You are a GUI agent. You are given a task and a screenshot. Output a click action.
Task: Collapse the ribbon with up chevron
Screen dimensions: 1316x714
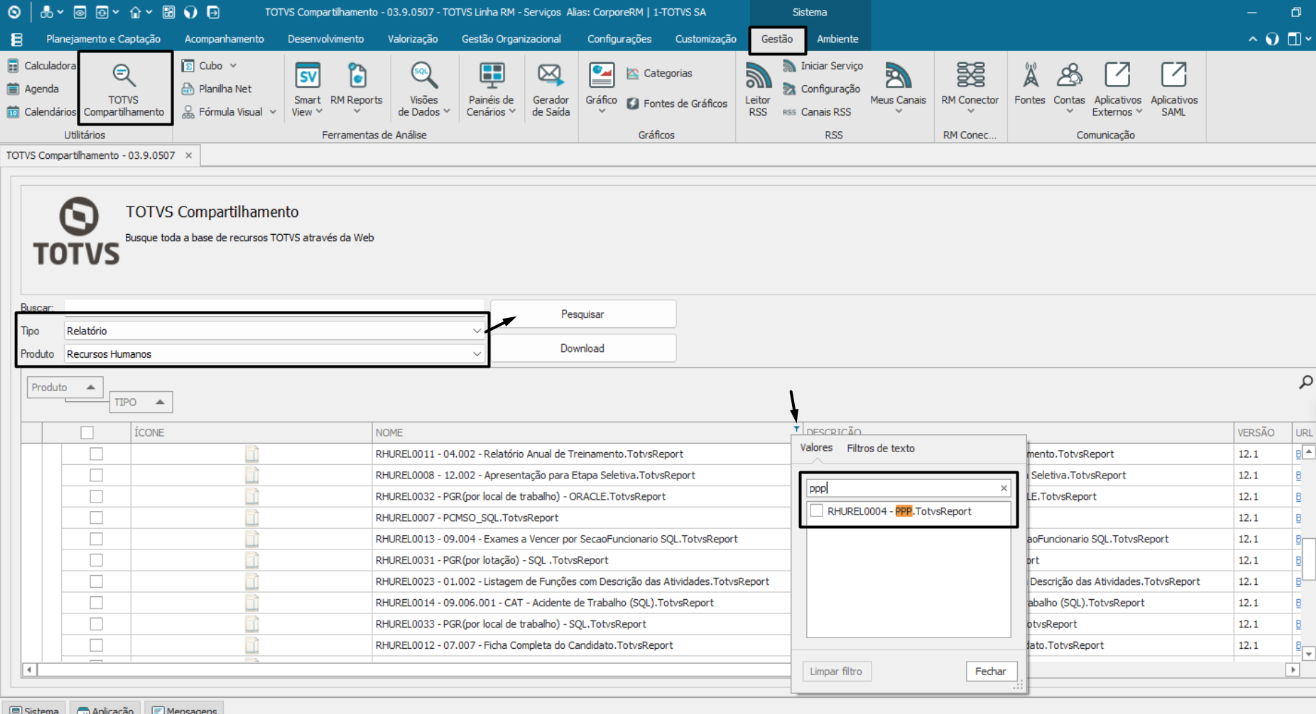coord(1254,39)
